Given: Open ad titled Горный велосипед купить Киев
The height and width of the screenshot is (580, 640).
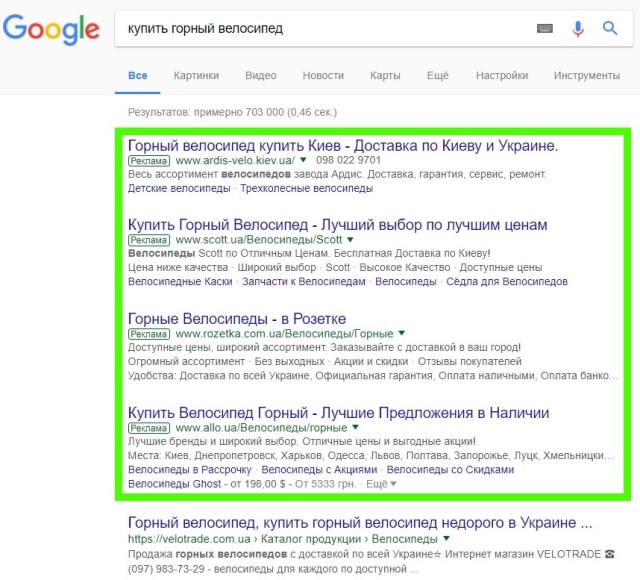Looking at the screenshot, I should pos(342,145).
